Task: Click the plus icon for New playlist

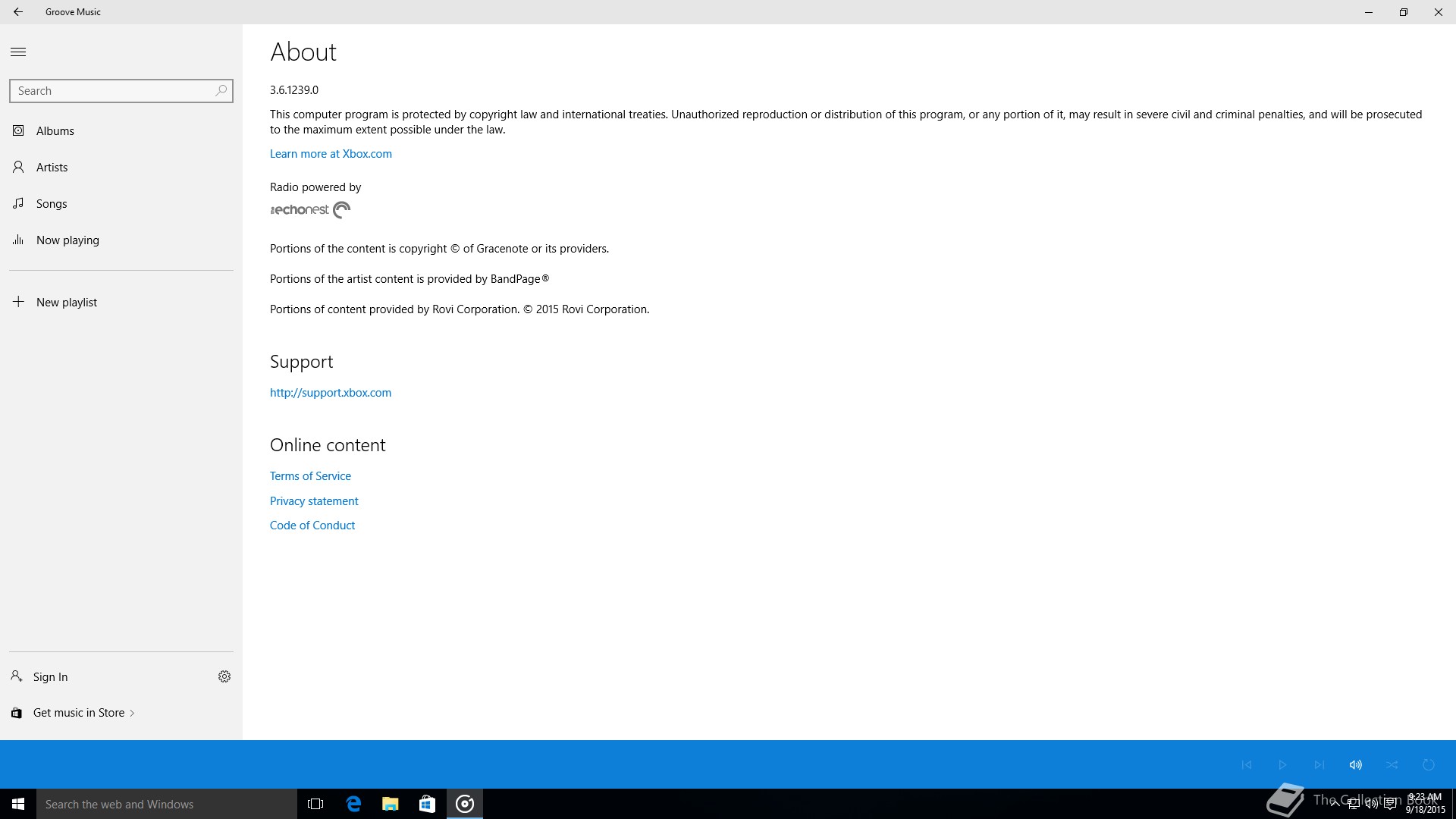Action: pos(18,302)
